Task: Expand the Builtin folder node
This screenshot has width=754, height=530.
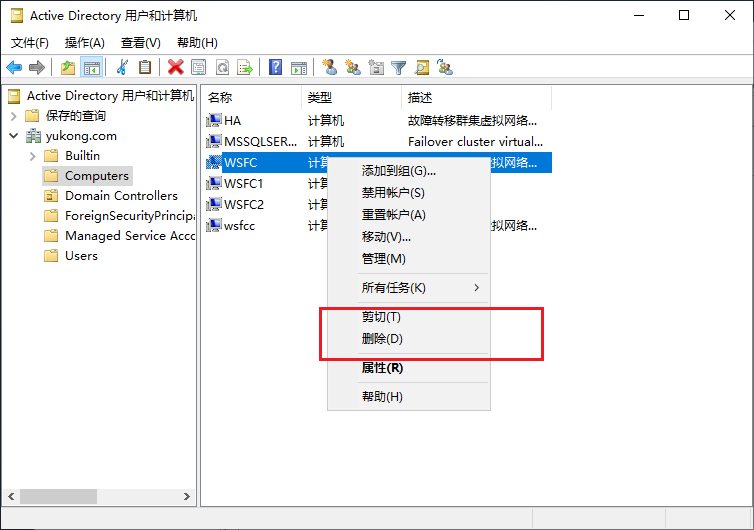Action: [33, 156]
